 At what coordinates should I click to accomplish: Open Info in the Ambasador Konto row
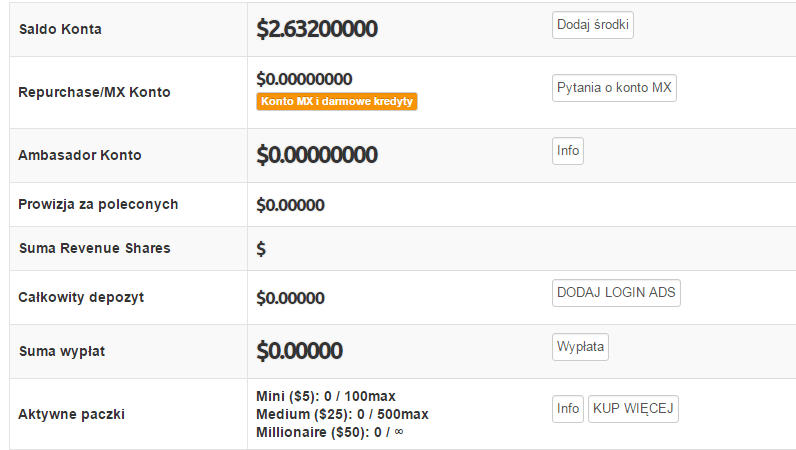[568, 151]
